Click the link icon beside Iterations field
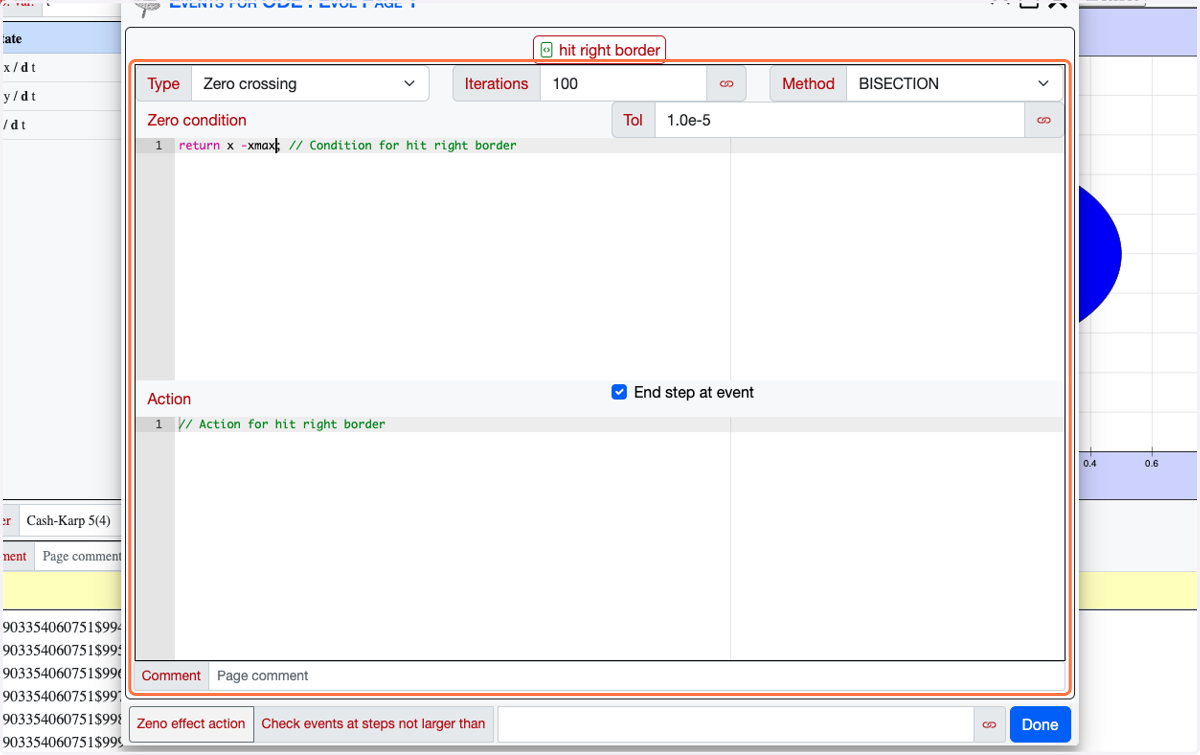Screen dimensions: 1200x755 click(726, 84)
